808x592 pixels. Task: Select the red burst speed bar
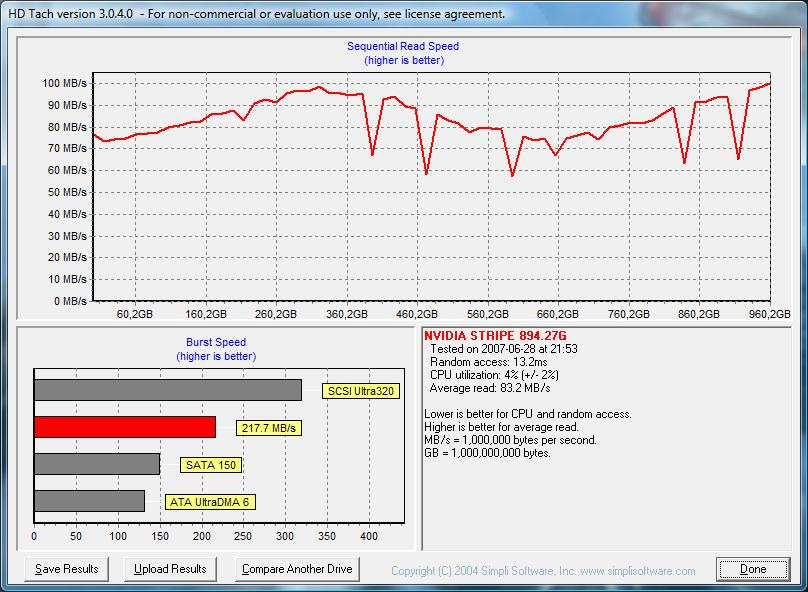point(125,427)
